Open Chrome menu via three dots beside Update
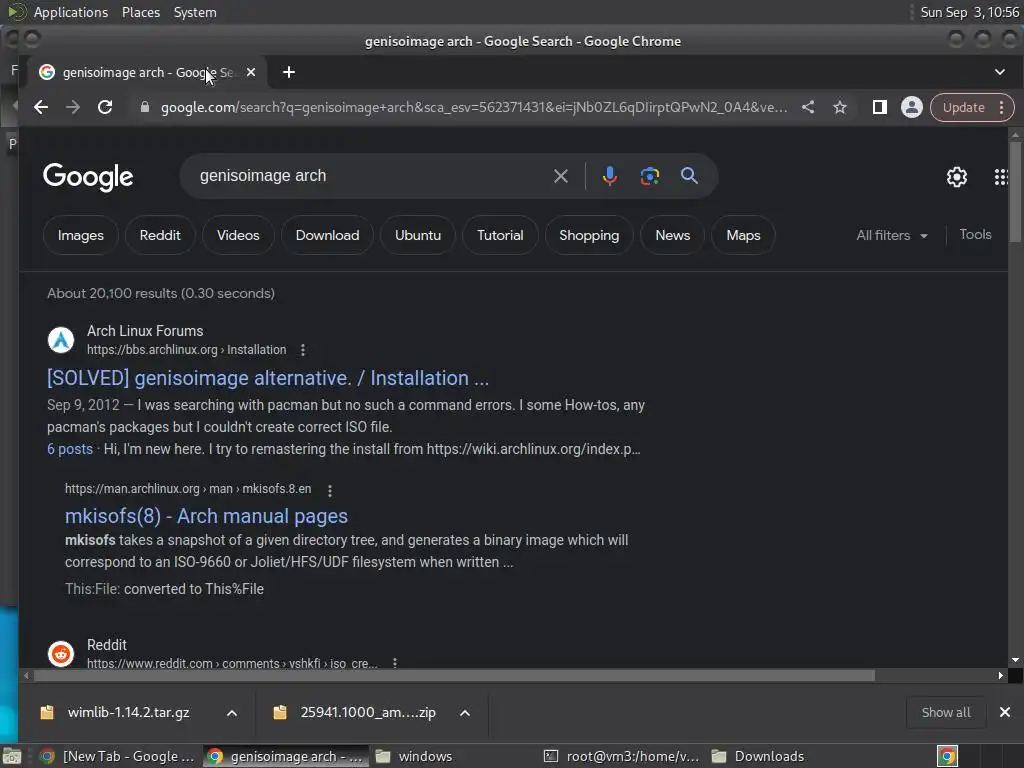This screenshot has width=1024, height=768. (x=1002, y=107)
